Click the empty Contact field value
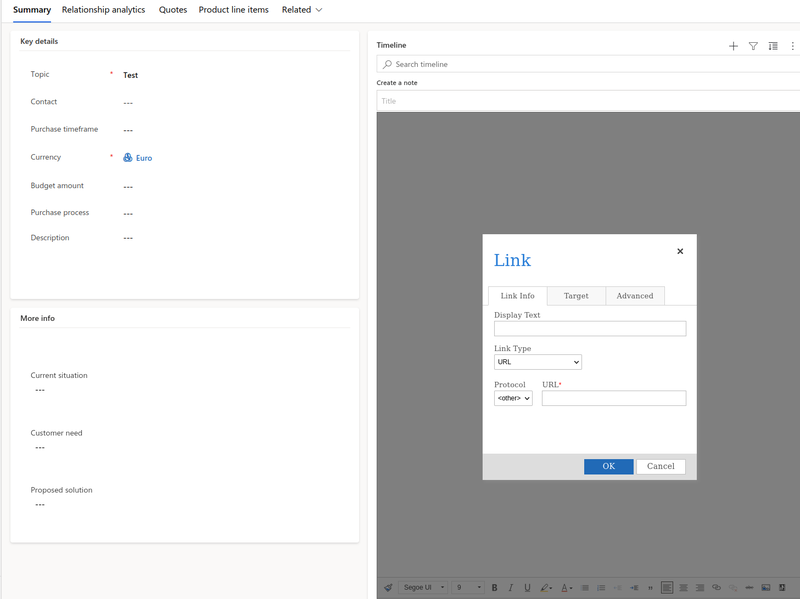The height and width of the screenshot is (599, 800). click(128, 103)
